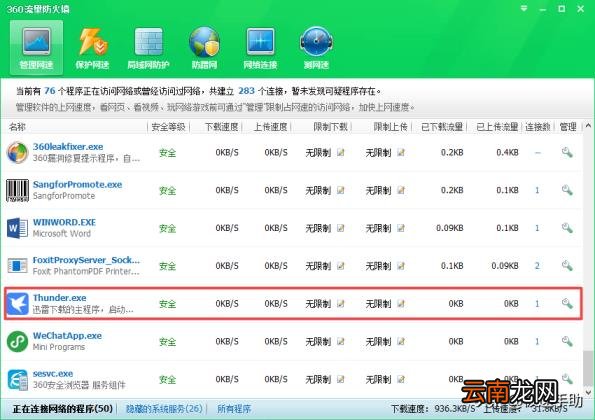The image size is (595, 420).
Task: Sort by 下载速度 column header
Action: coord(222,127)
